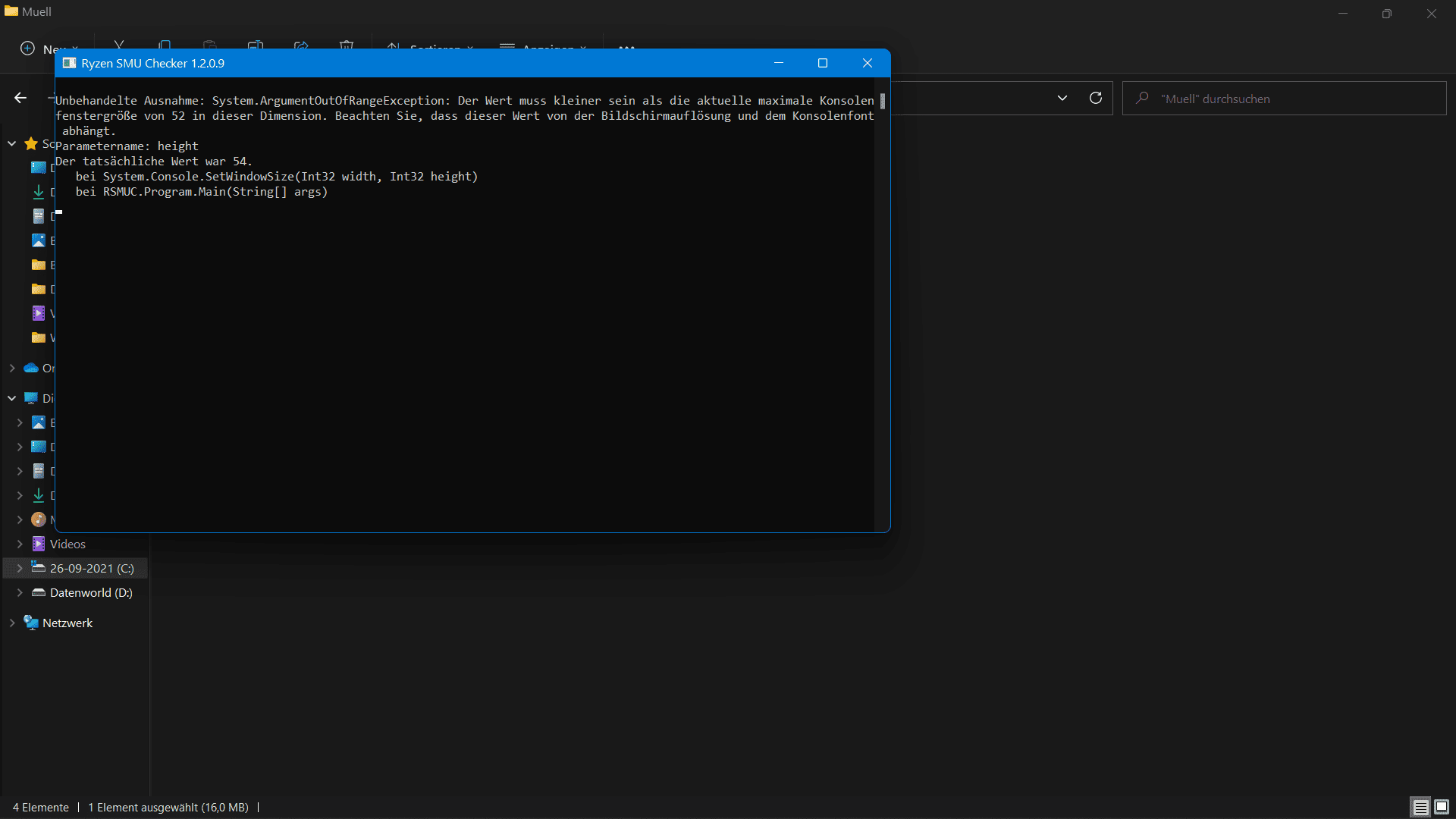Click the System.Console.SetWindowSize stack trace line
This screenshot has height=819, width=1456.
(x=277, y=176)
